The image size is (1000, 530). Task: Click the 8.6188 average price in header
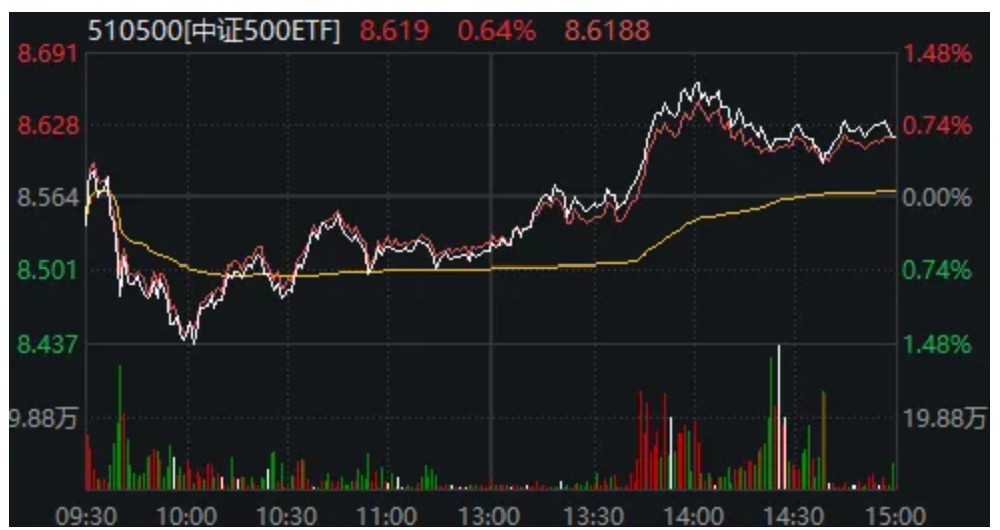(x=607, y=31)
